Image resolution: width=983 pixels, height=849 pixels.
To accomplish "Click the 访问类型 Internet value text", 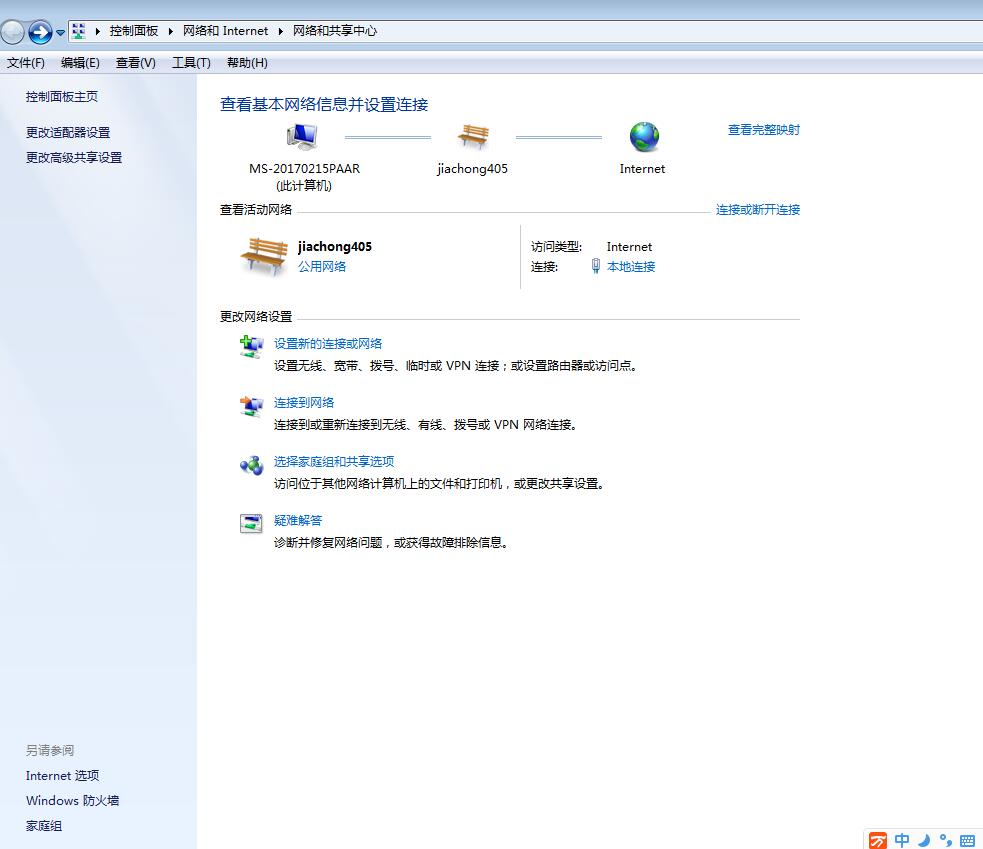I will coord(629,247).
